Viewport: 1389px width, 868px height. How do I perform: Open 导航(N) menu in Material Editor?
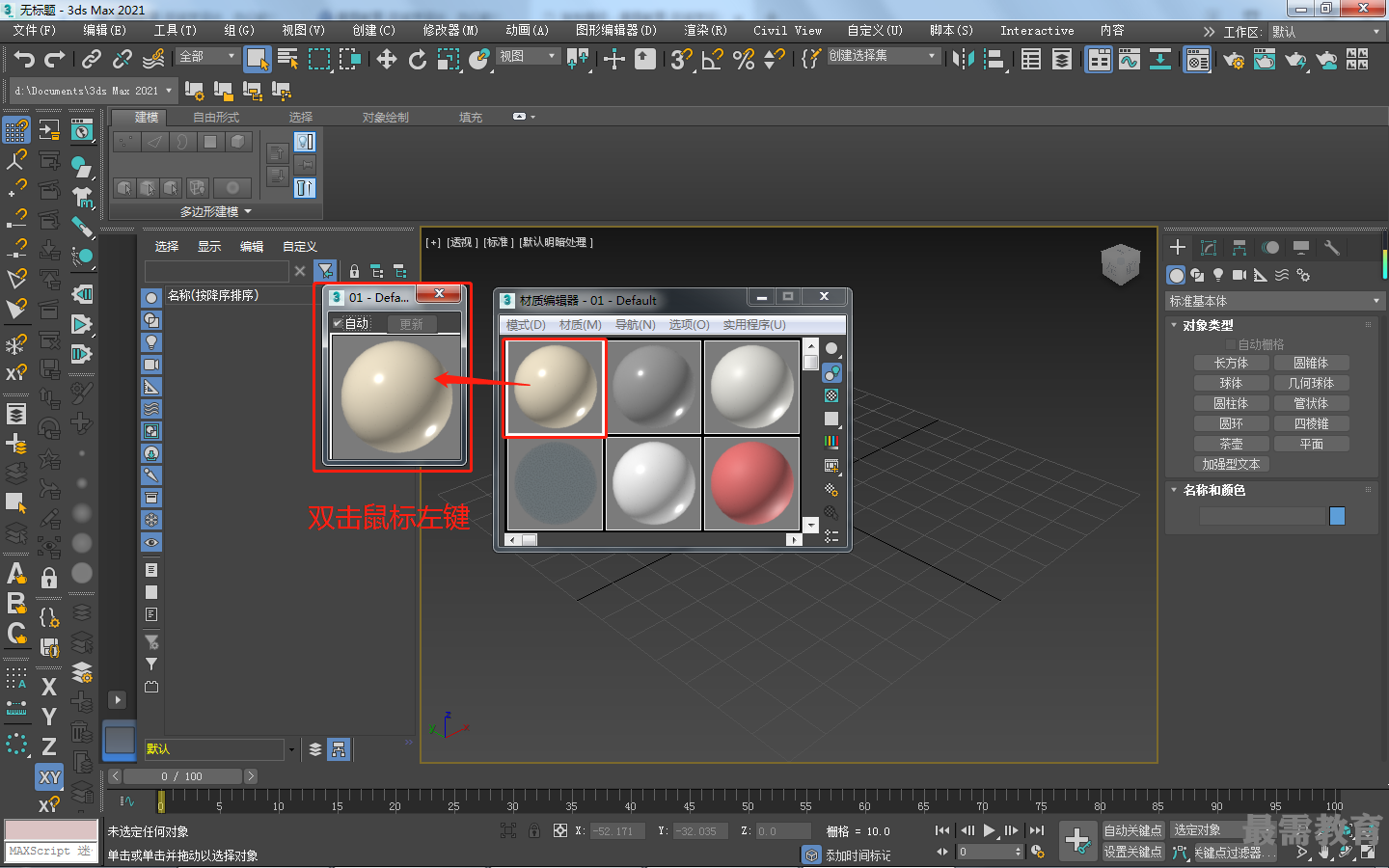pyautogui.click(x=635, y=325)
